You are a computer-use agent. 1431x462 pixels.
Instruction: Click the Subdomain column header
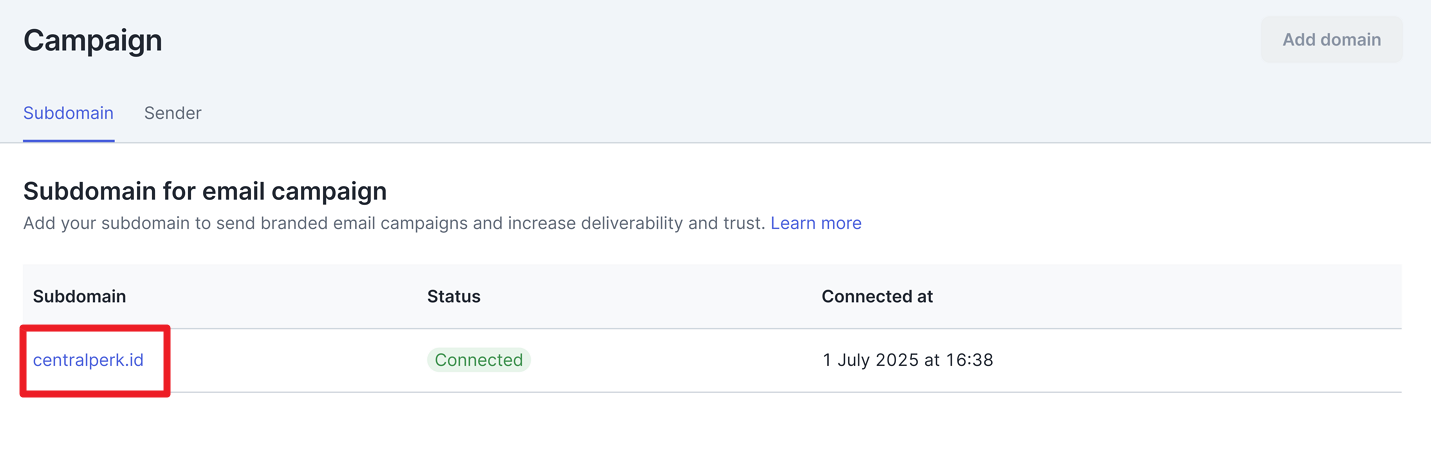coord(79,296)
